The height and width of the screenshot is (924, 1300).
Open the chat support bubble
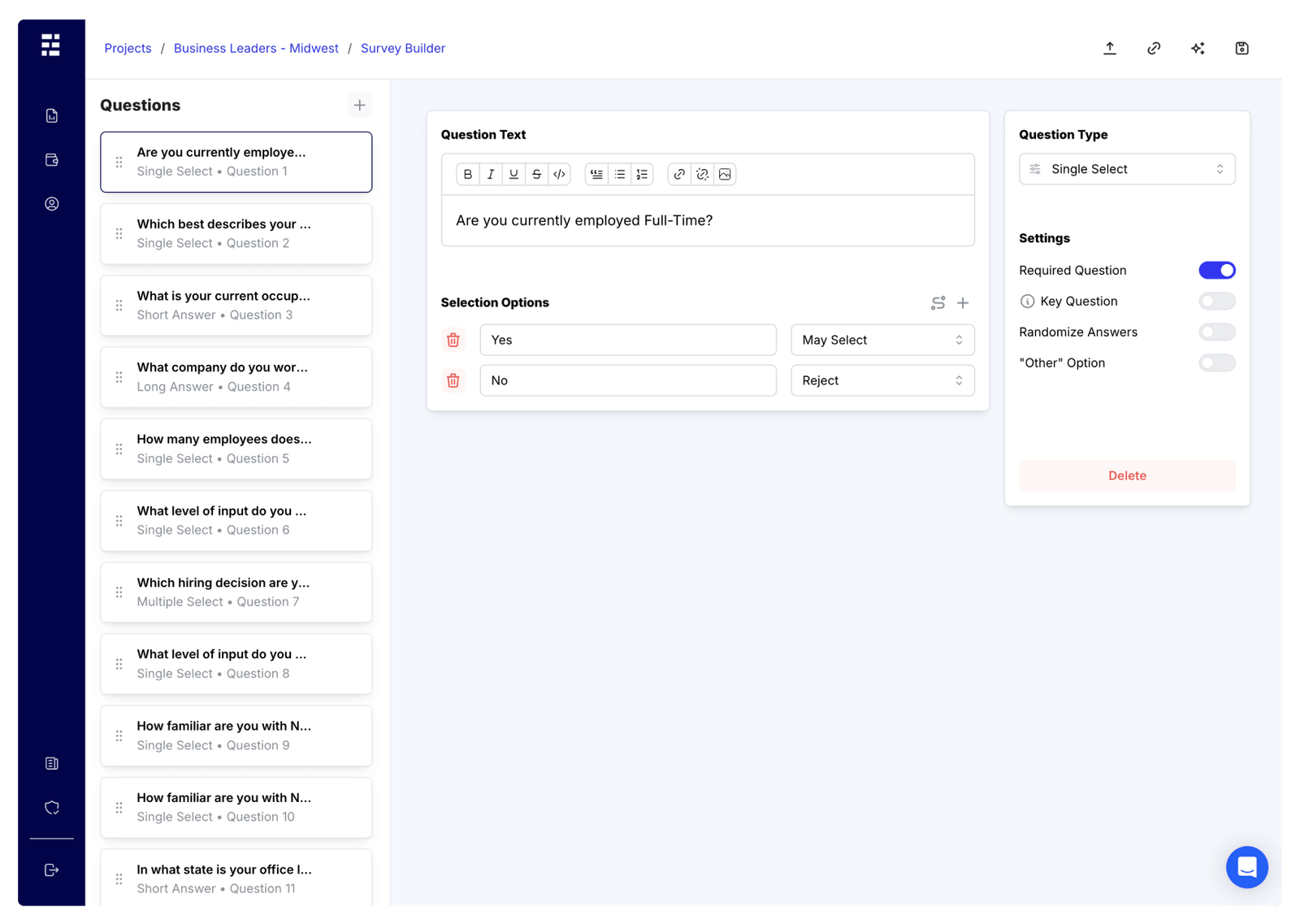tap(1247, 867)
